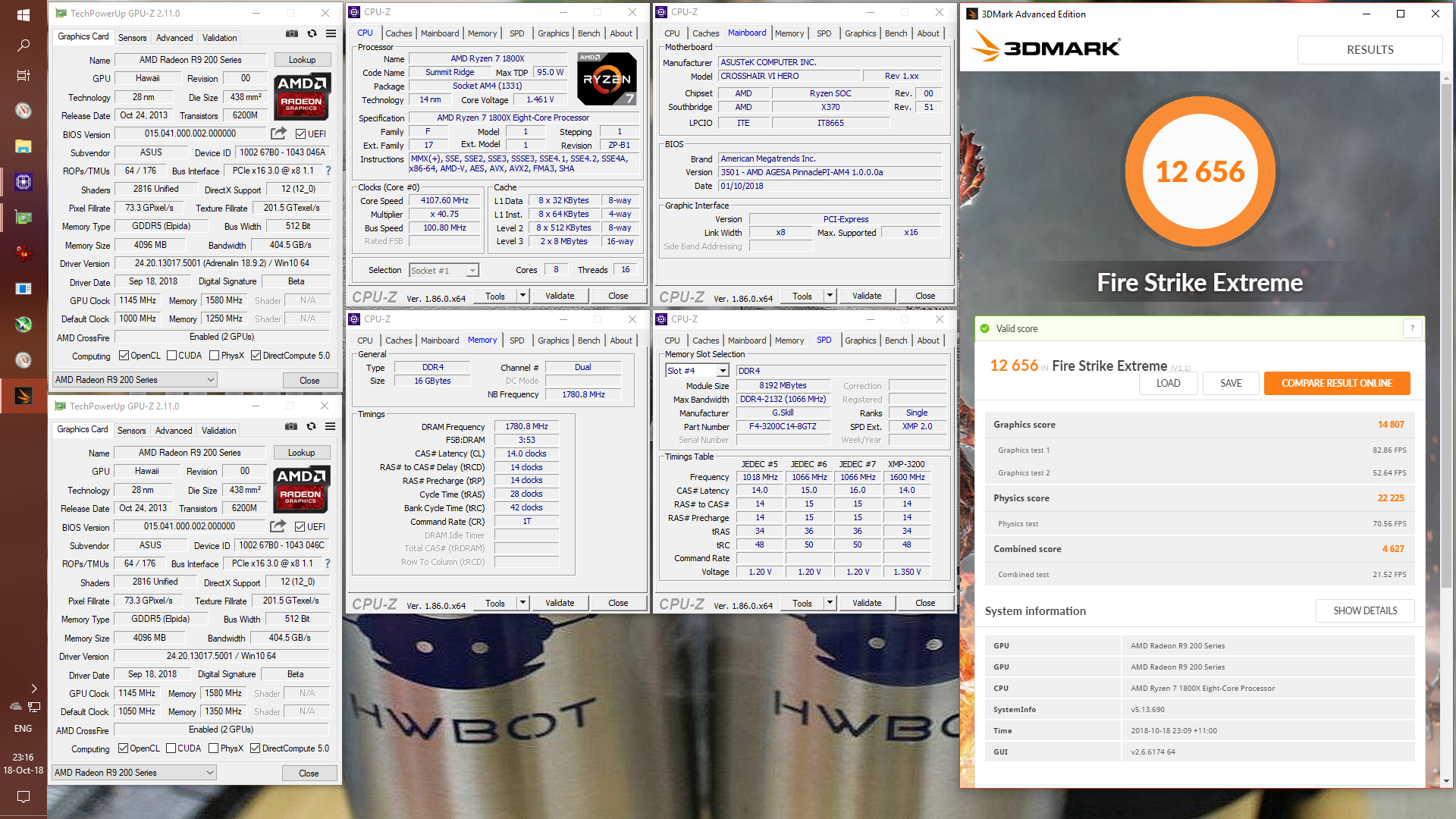Click the CPU-Z chip icon in taskbar
Image resolution: width=1456 pixels, height=819 pixels.
[23, 182]
